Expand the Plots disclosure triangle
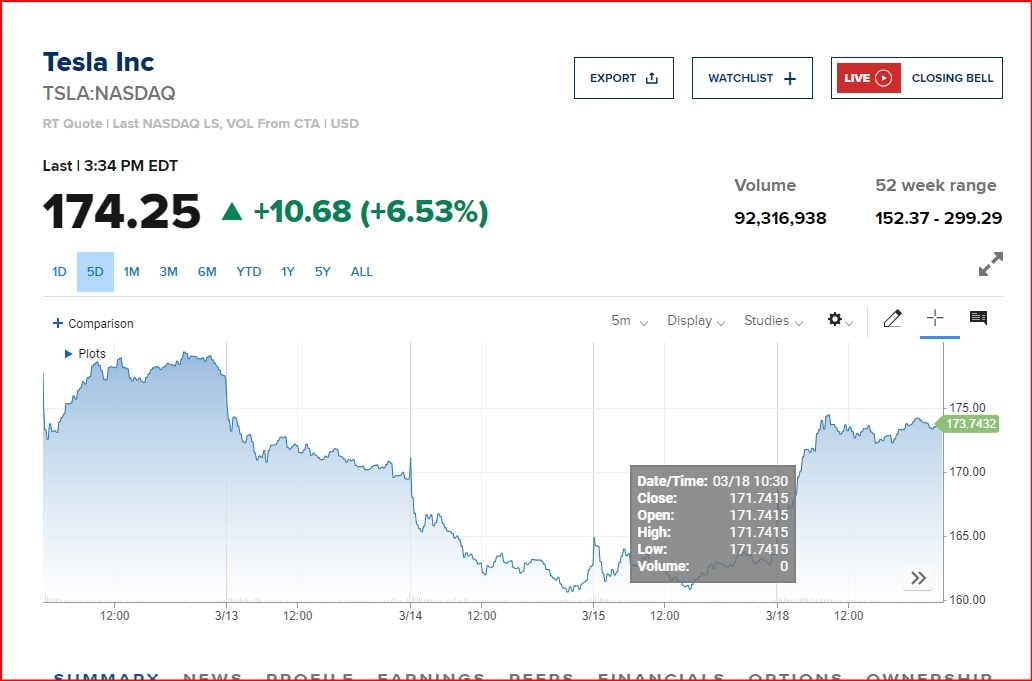The height and width of the screenshot is (681, 1032). [68, 354]
